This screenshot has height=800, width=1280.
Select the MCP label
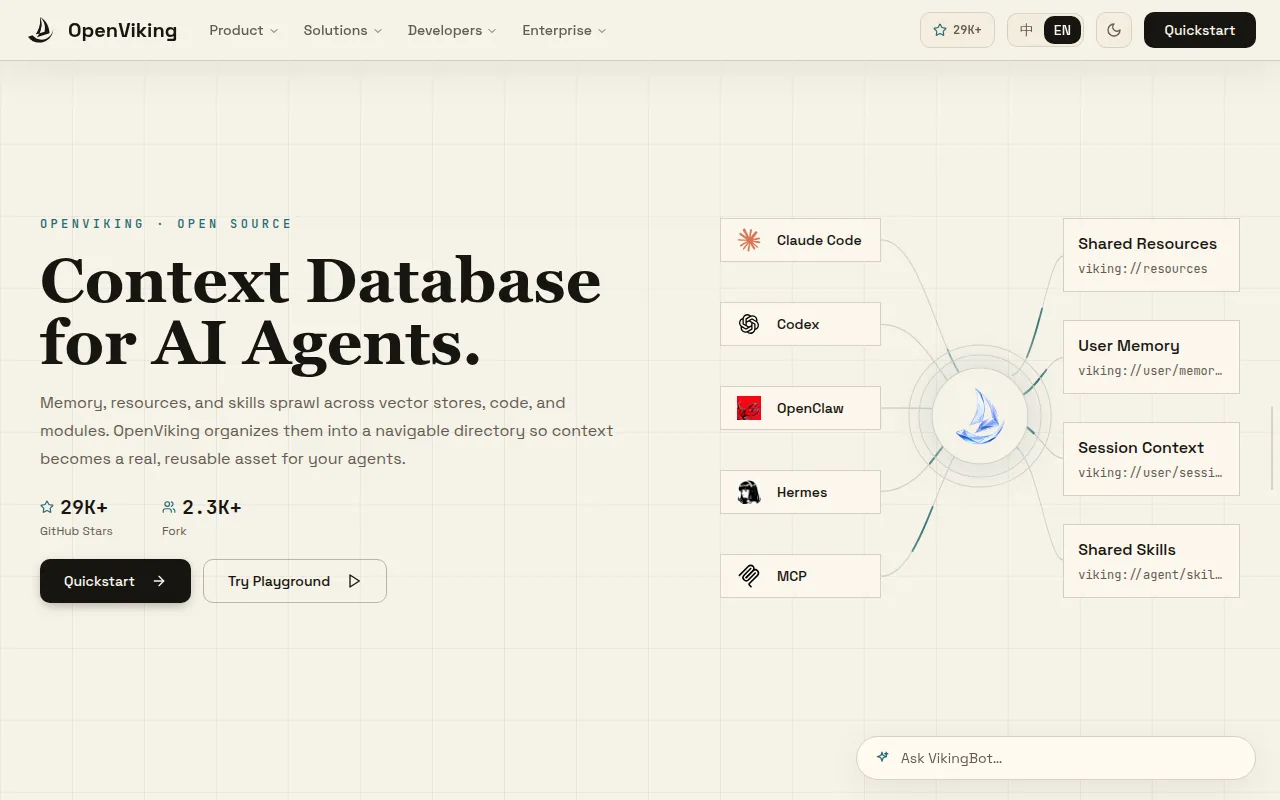click(792, 576)
